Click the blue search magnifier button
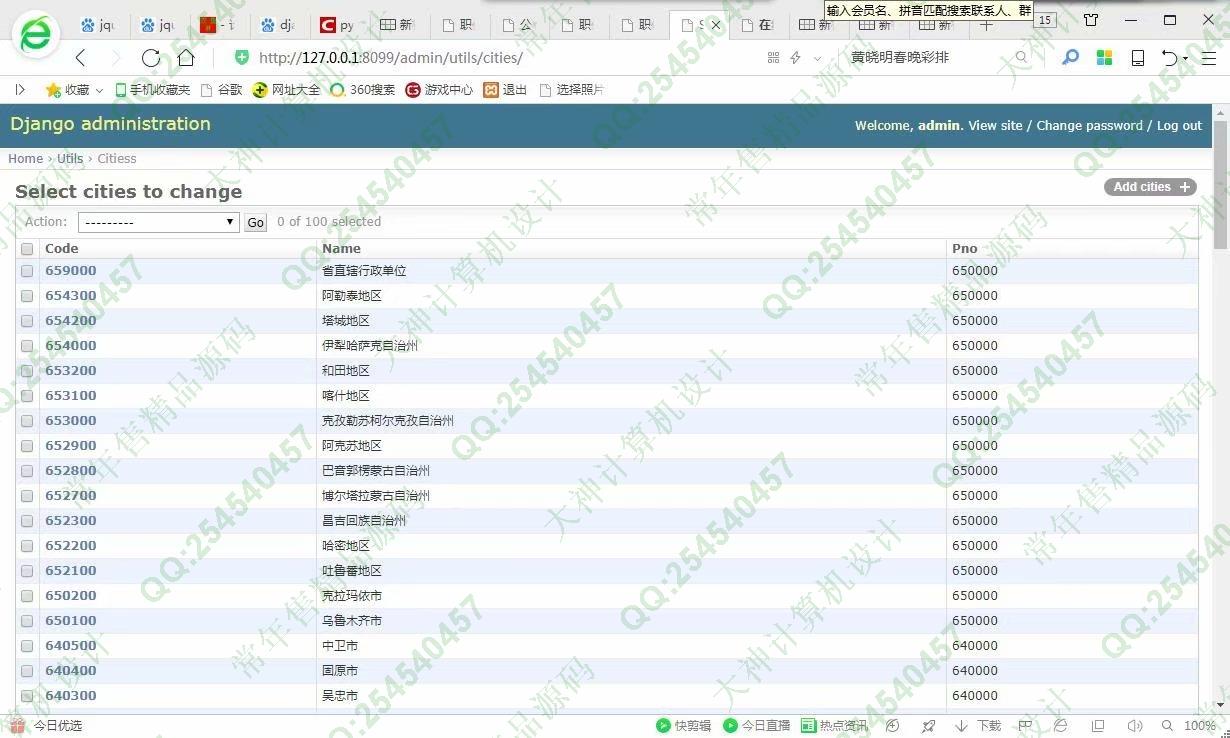 (1070, 58)
